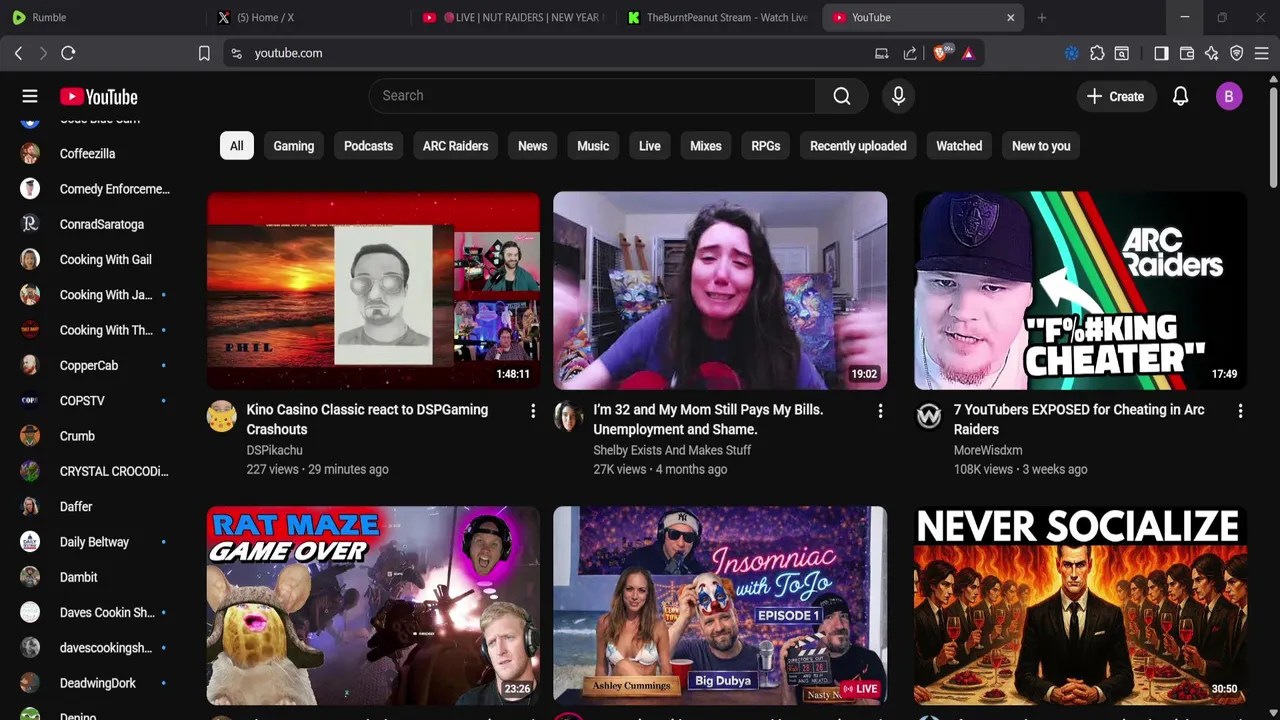Open more options for Kino Casino video
The width and height of the screenshot is (1280, 720).
(x=533, y=411)
